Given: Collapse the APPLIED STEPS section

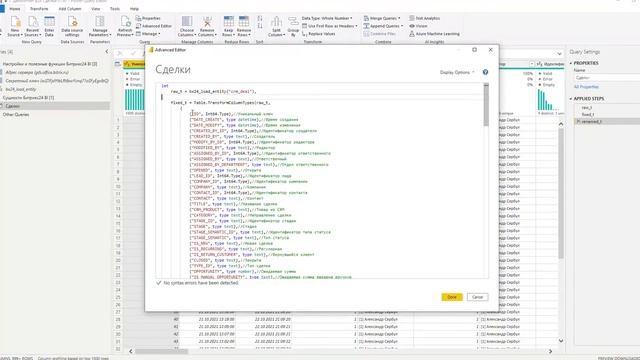Looking at the screenshot, I should pyautogui.click(x=571, y=99).
